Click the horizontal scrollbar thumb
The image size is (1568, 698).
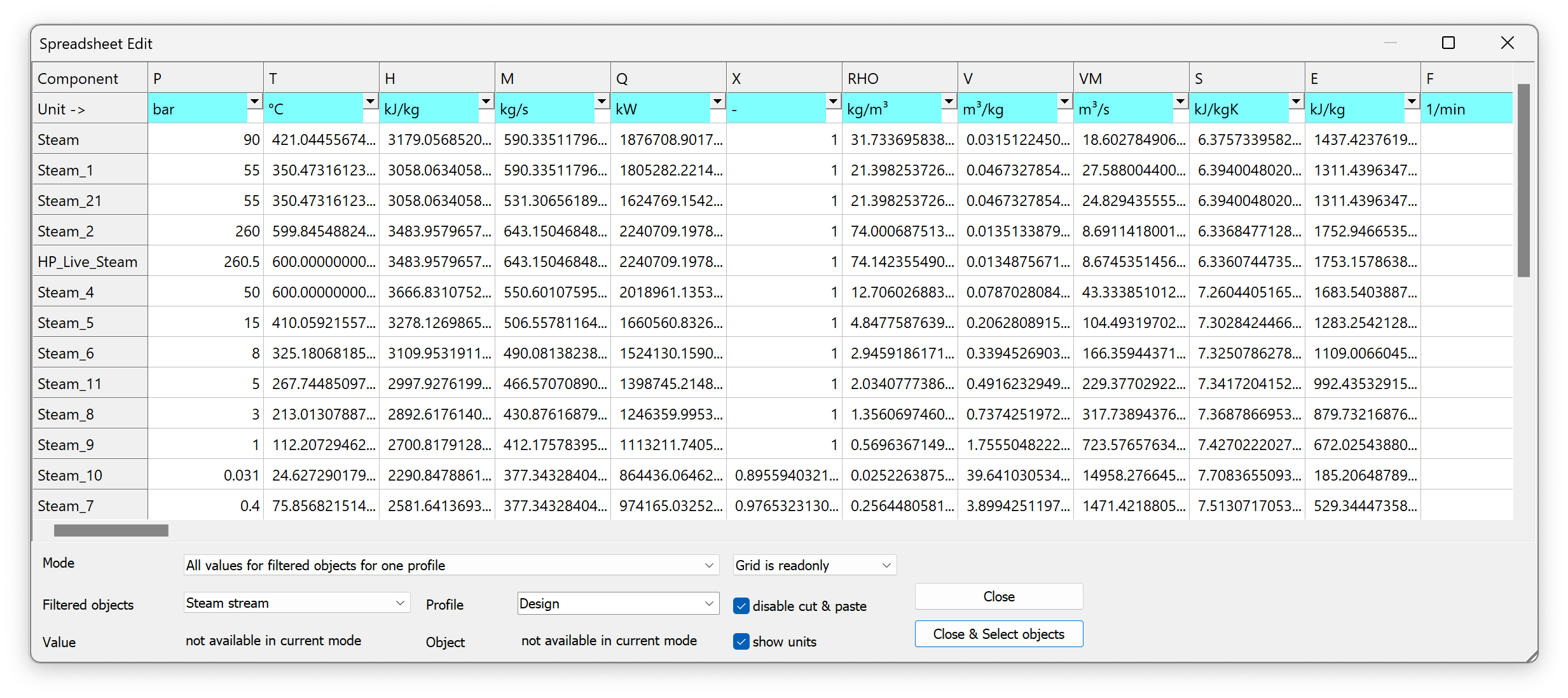point(111,530)
